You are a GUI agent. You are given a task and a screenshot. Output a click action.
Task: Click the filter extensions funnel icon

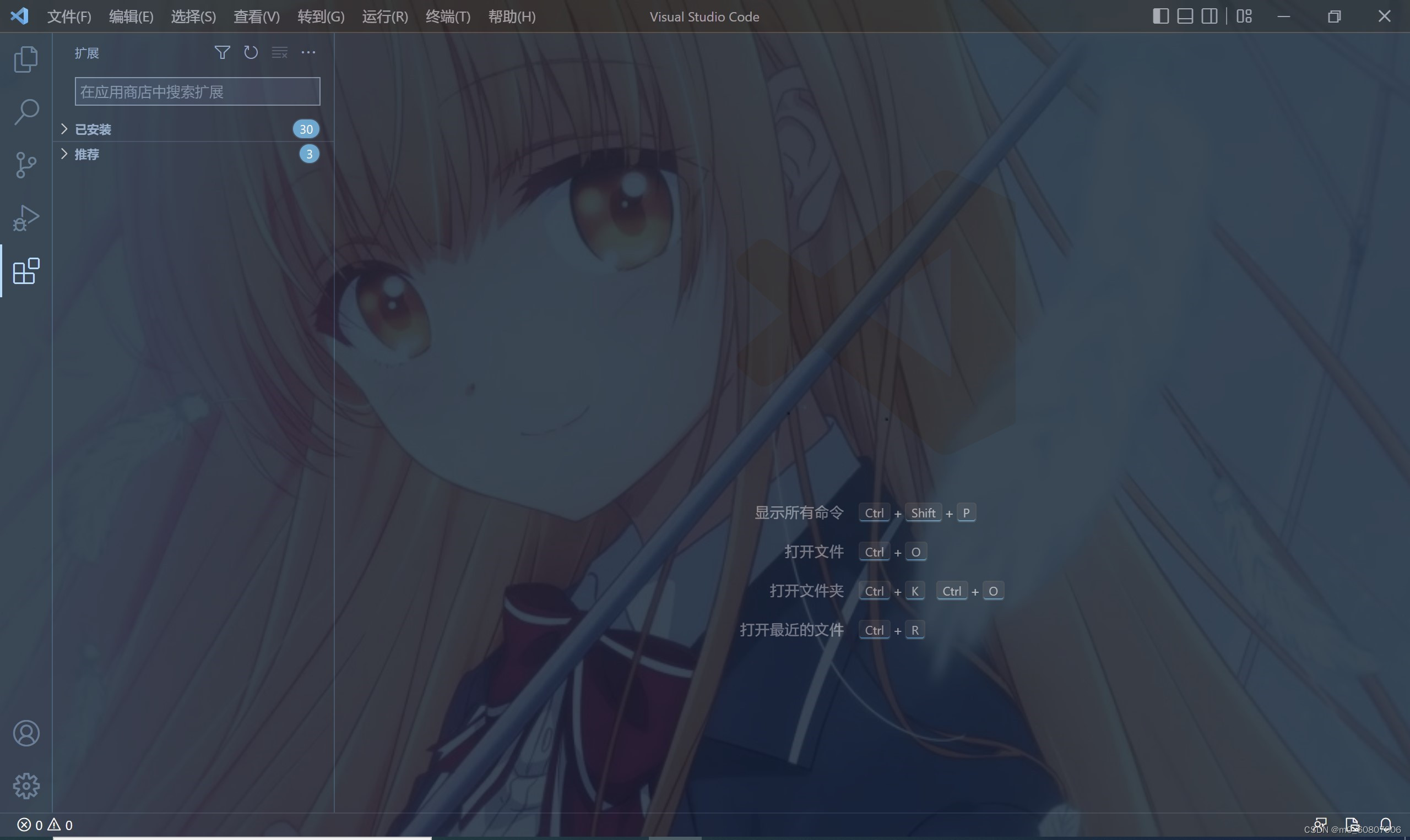point(222,53)
